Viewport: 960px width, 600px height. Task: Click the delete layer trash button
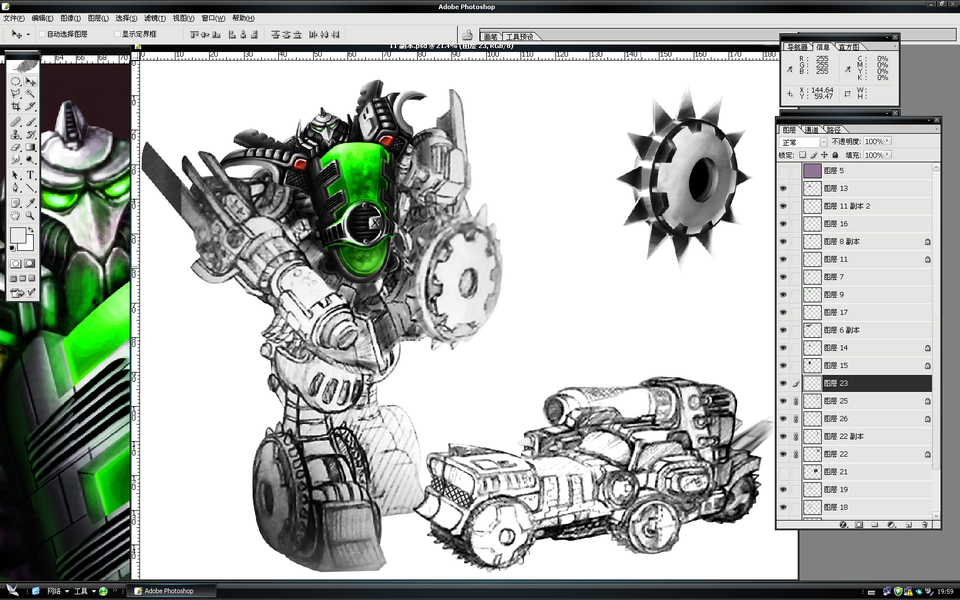925,525
